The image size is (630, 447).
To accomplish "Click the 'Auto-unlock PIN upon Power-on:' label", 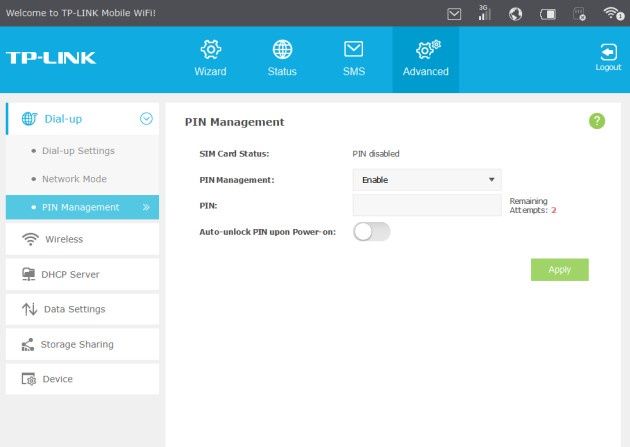I will [x=268, y=232].
